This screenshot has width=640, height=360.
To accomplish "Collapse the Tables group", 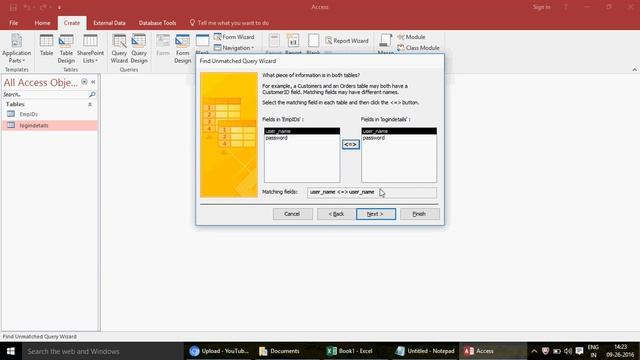I will click(90, 104).
